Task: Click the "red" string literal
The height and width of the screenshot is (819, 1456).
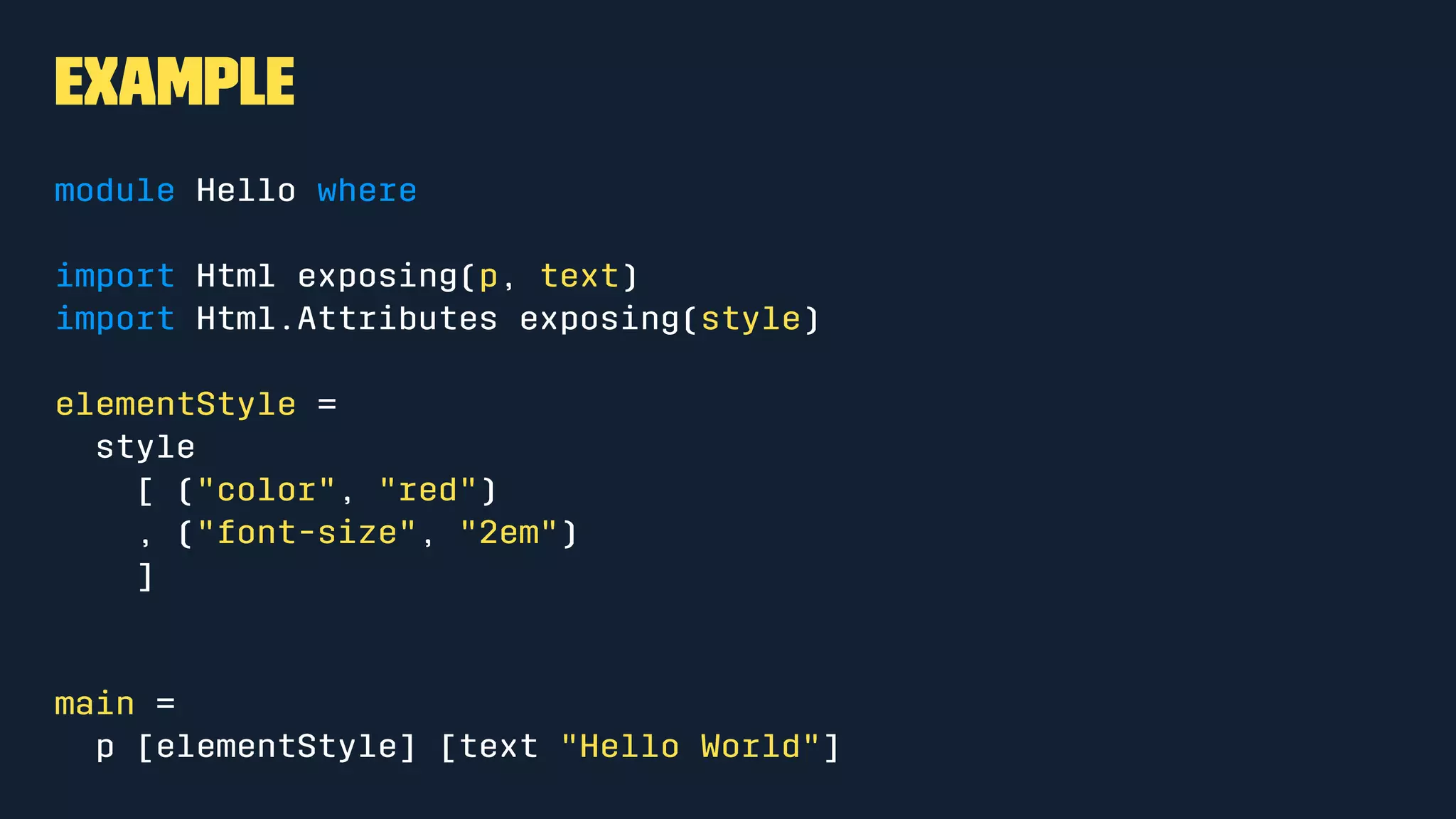Action: click(427, 491)
